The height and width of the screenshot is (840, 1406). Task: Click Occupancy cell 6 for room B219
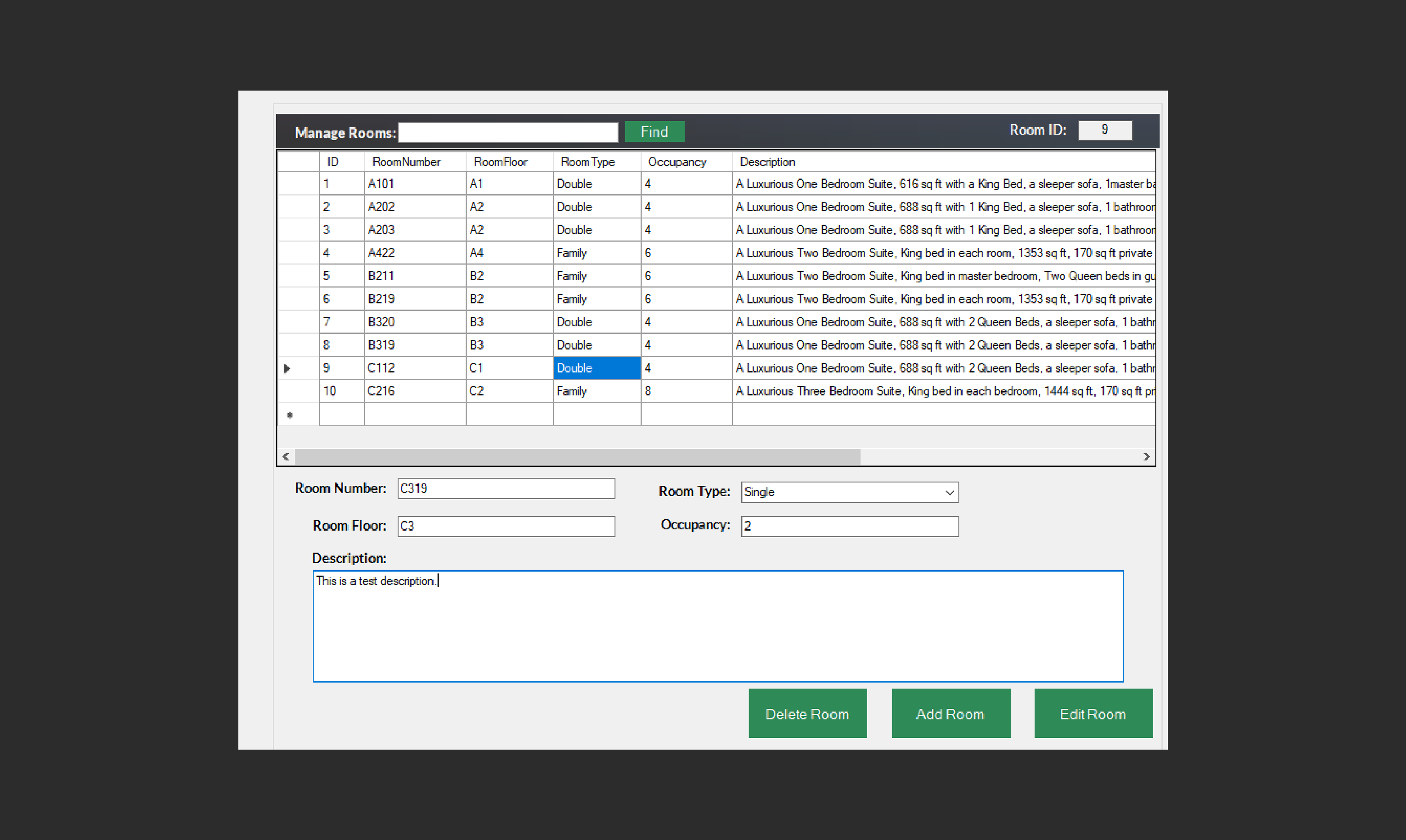[686, 299]
